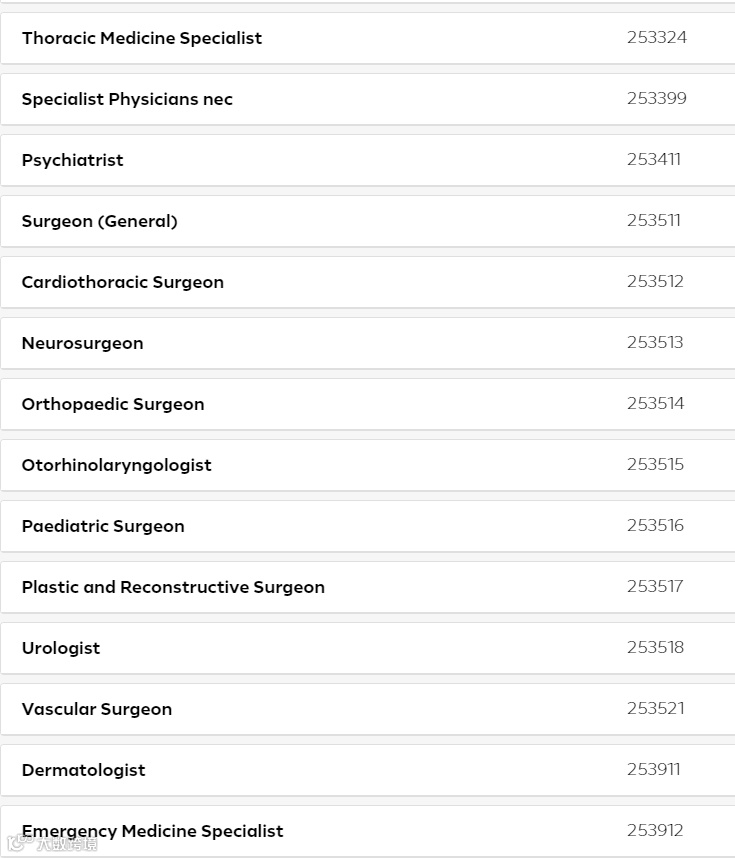Click occupation code 253399
Viewport: 735px width, 858px height.
pyautogui.click(x=657, y=98)
